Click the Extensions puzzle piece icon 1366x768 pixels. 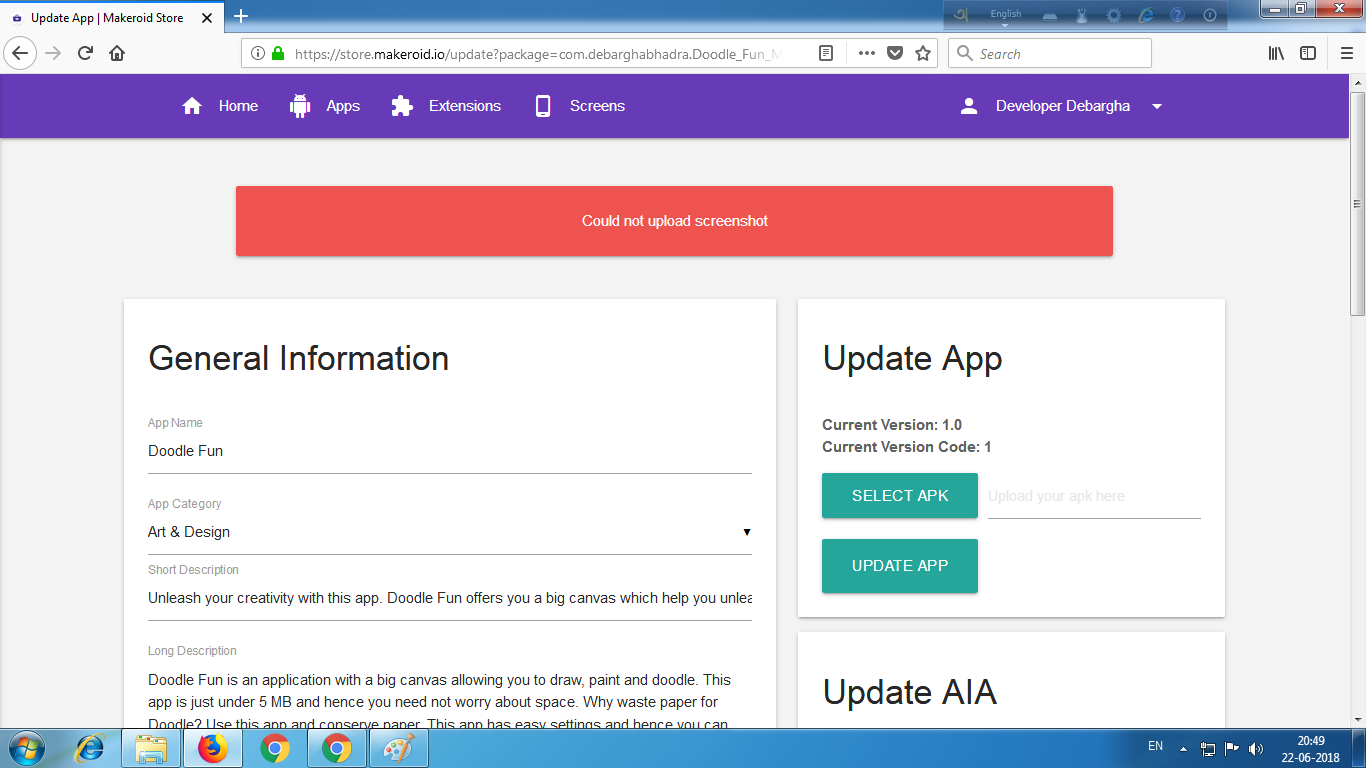pos(402,106)
